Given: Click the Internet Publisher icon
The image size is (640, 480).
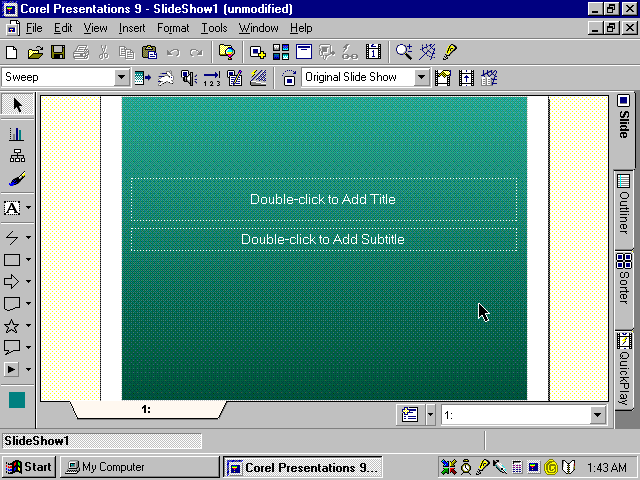Looking at the screenshot, I should [427, 52].
